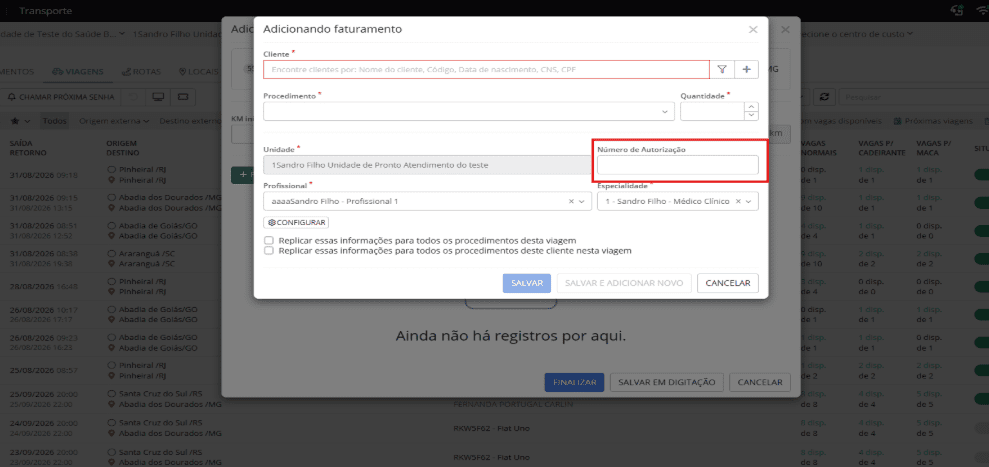Viewport: 989px width, 467px height.
Task: Click the undo arrow beside CHAMAR PRÓXIMA SENHA
Action: click(133, 97)
